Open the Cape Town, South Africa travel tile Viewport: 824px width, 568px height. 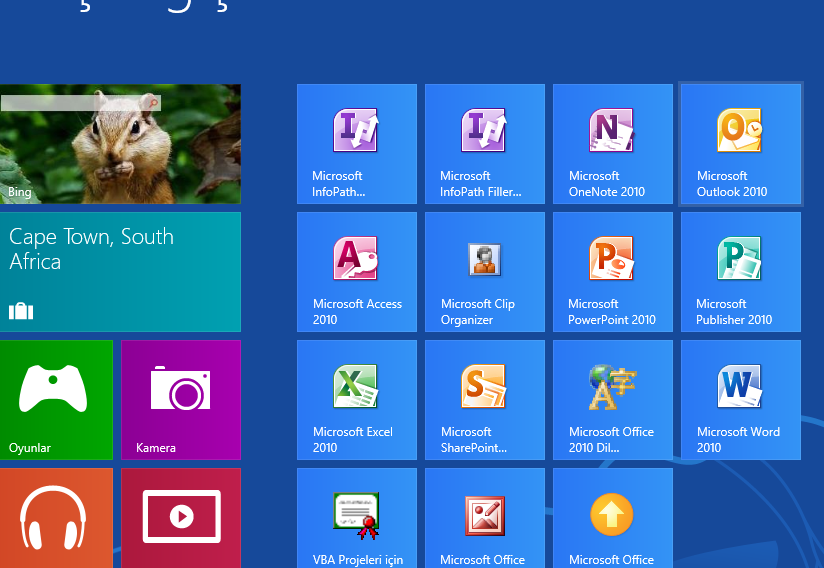point(120,272)
